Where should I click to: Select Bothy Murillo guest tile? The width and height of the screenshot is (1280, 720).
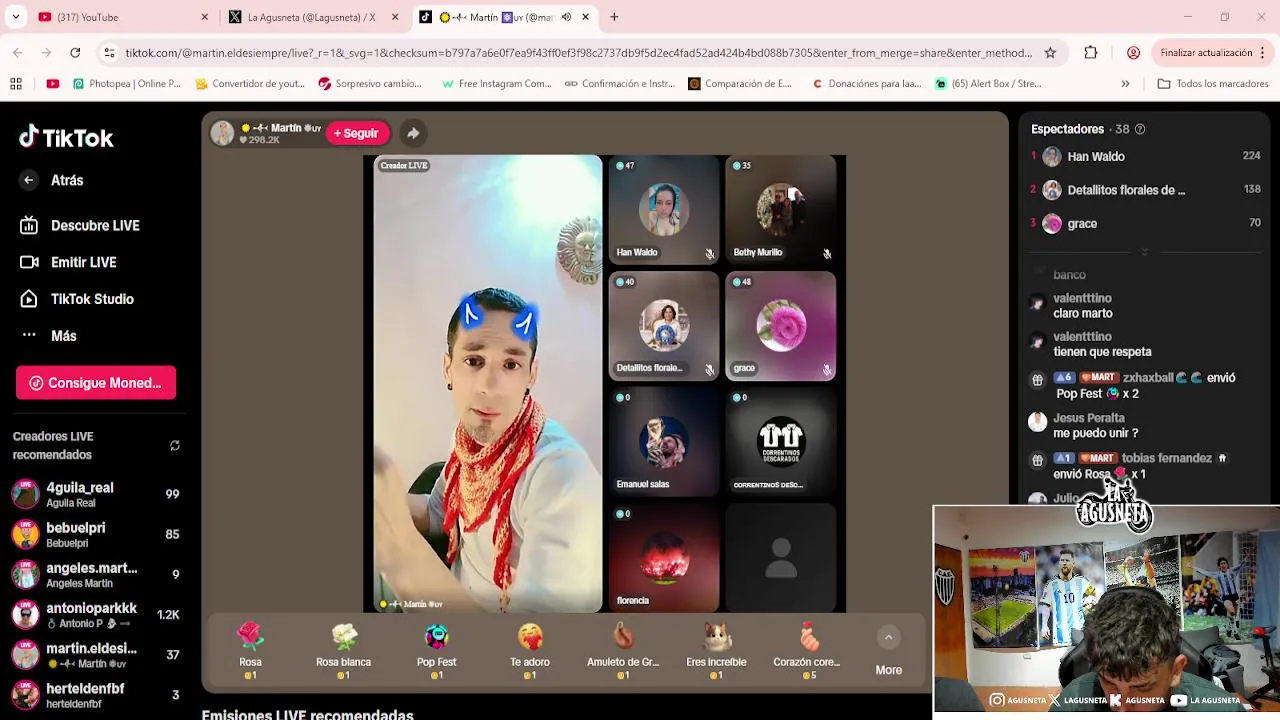pos(781,210)
